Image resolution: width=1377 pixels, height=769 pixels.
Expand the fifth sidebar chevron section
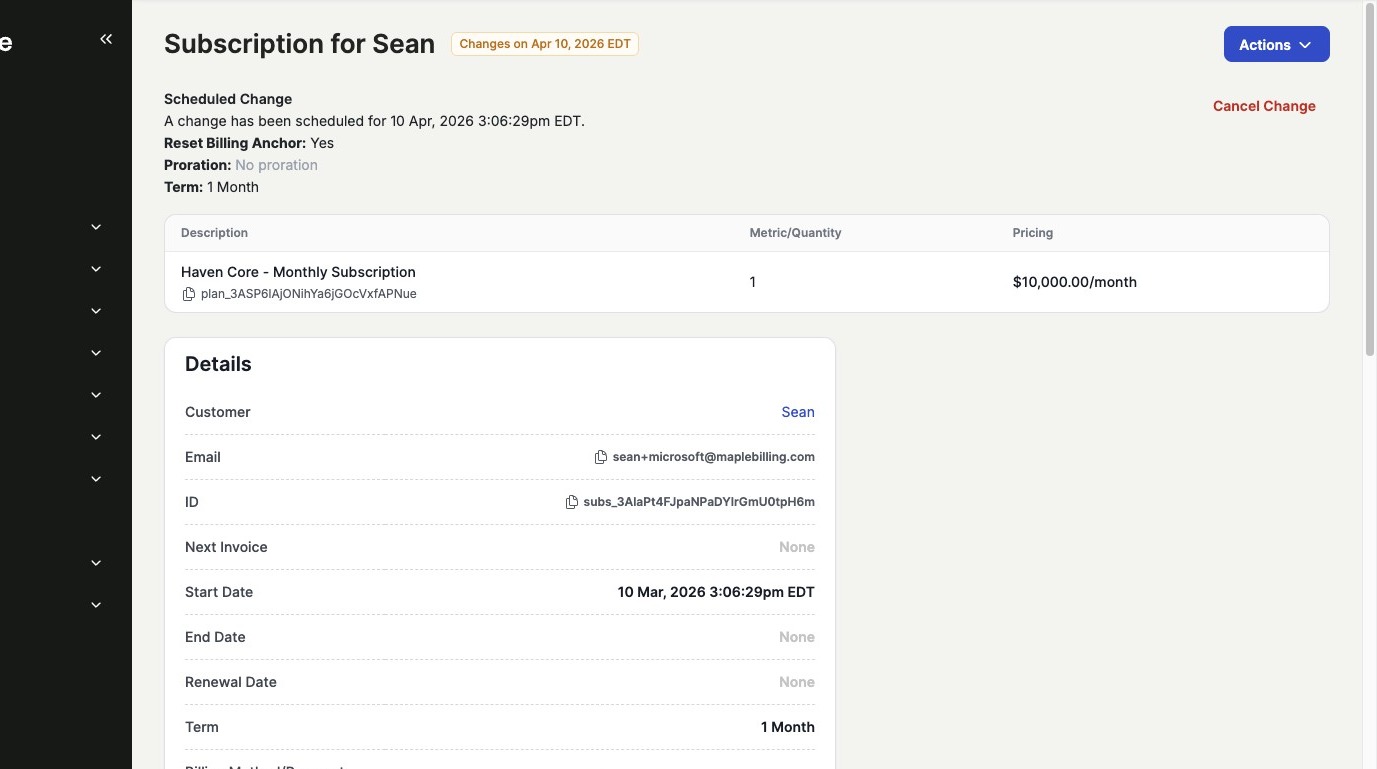pyautogui.click(x=96, y=395)
